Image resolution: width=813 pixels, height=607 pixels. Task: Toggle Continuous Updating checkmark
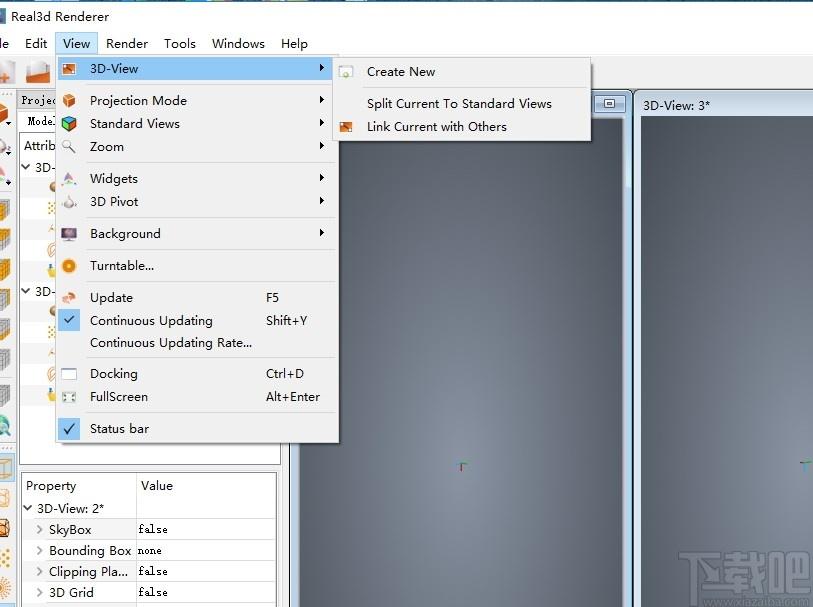[x=69, y=320]
